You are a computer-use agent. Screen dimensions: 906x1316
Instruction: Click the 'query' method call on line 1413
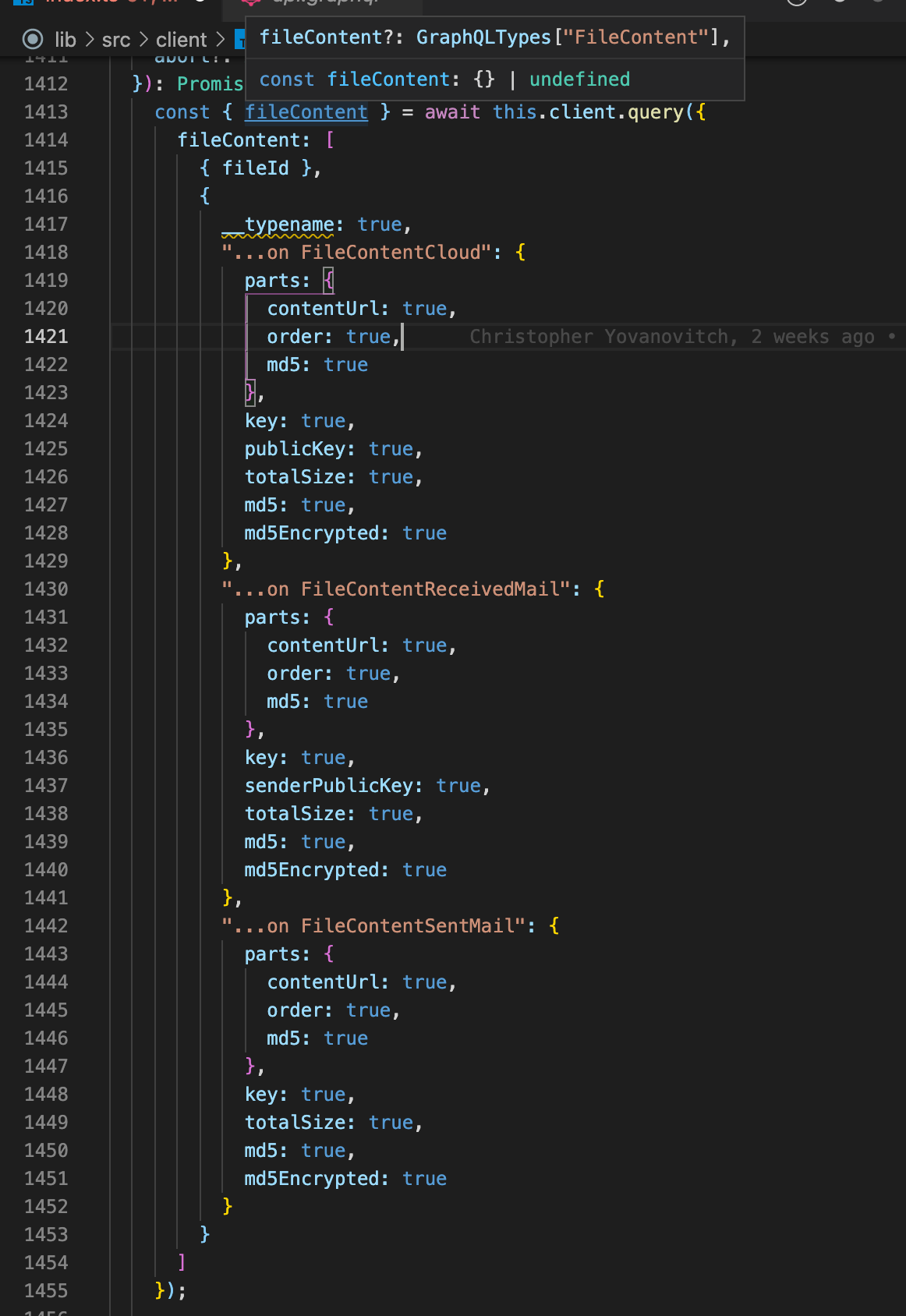pos(655,112)
